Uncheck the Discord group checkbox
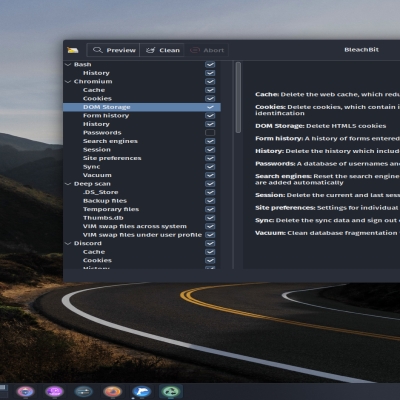This screenshot has width=400, height=400. point(210,243)
